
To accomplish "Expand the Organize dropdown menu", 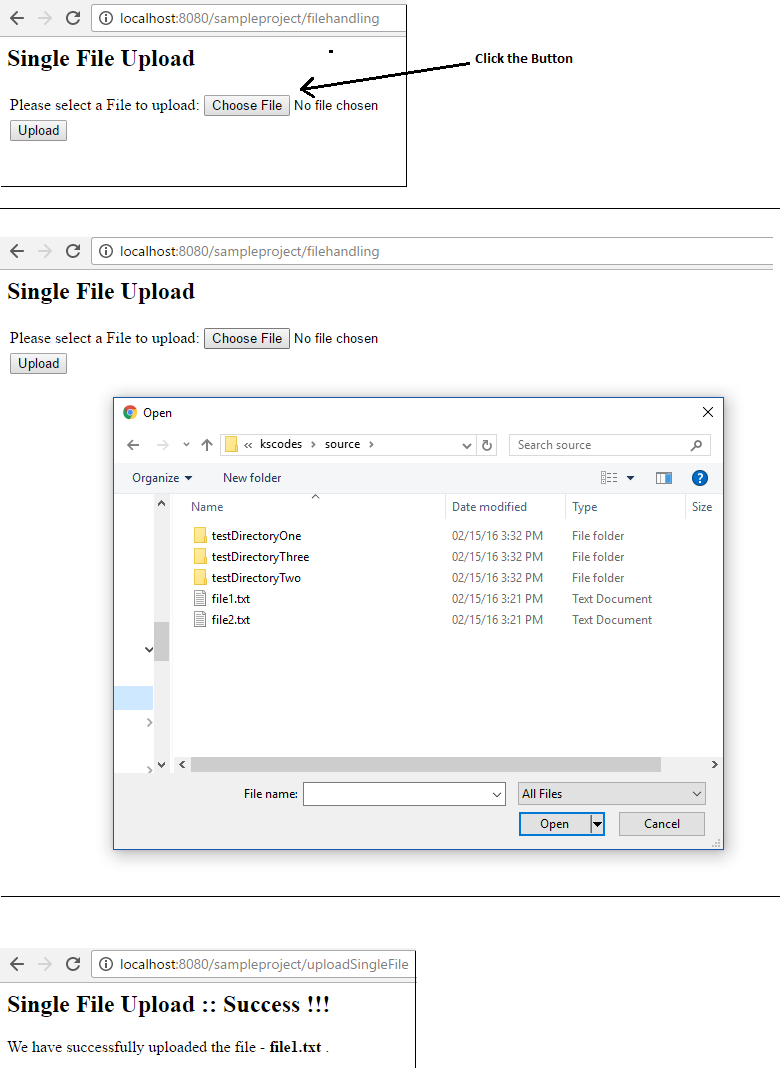I will 162,478.
